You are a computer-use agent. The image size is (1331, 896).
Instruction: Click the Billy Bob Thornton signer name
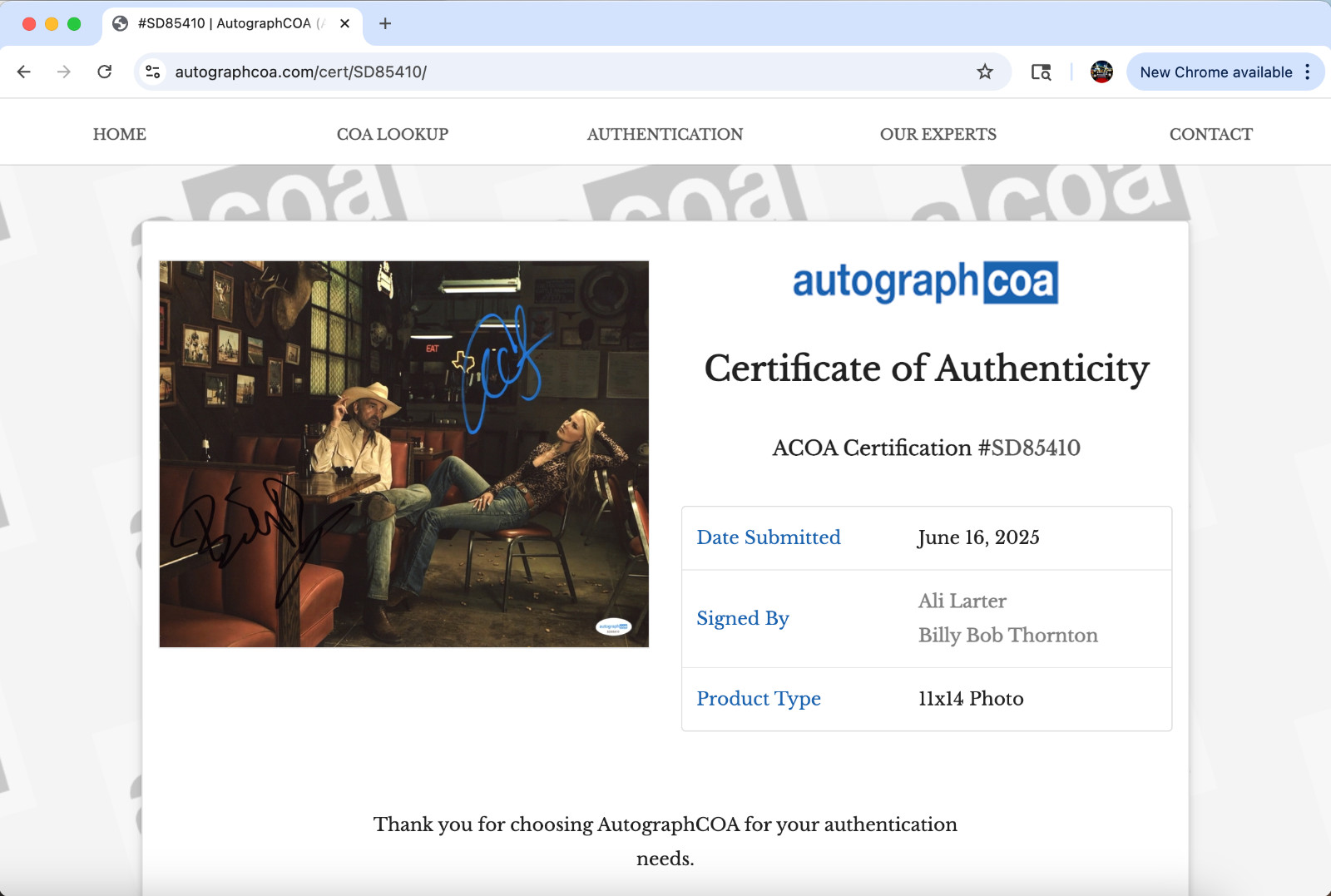pos(1008,636)
